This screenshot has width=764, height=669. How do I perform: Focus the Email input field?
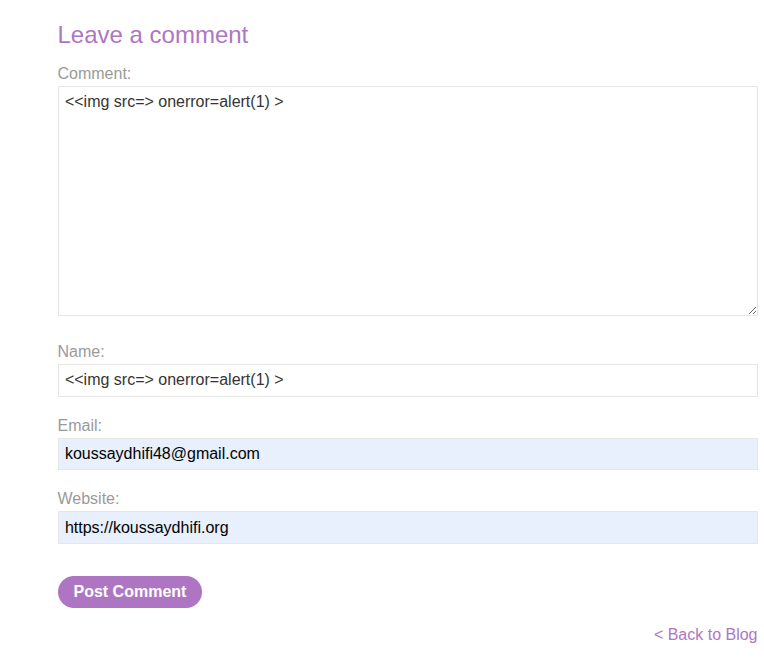pyautogui.click(x=407, y=454)
